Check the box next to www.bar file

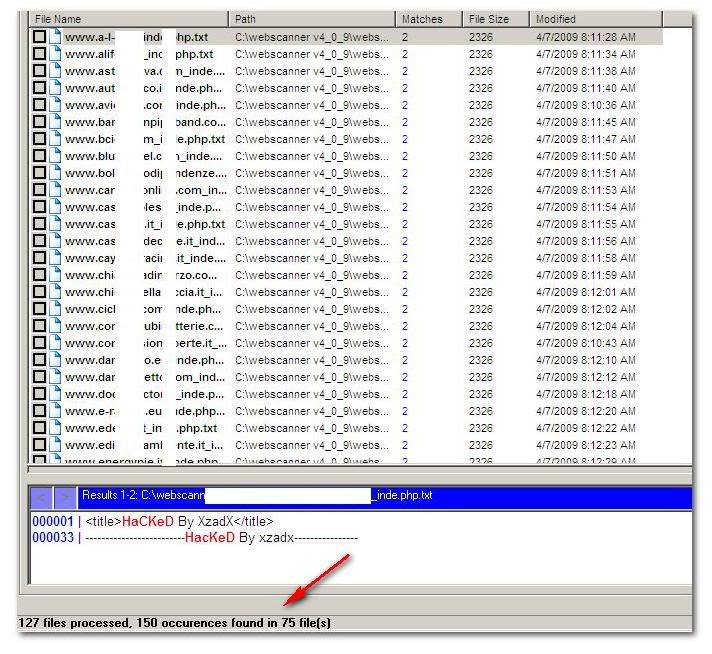[39, 122]
